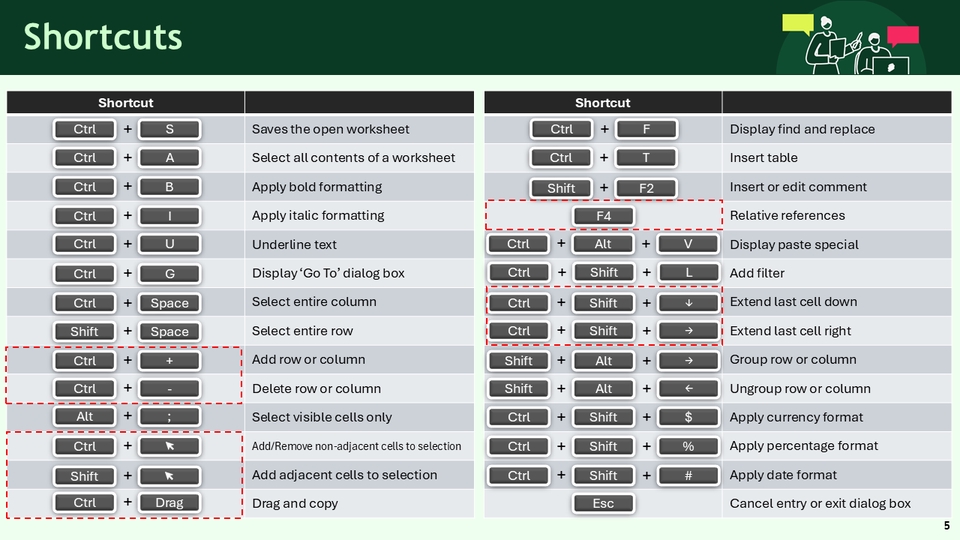The image size is (960, 540).
Task: Click the Shift key in Insert or edit comment row
Action: 561,188
